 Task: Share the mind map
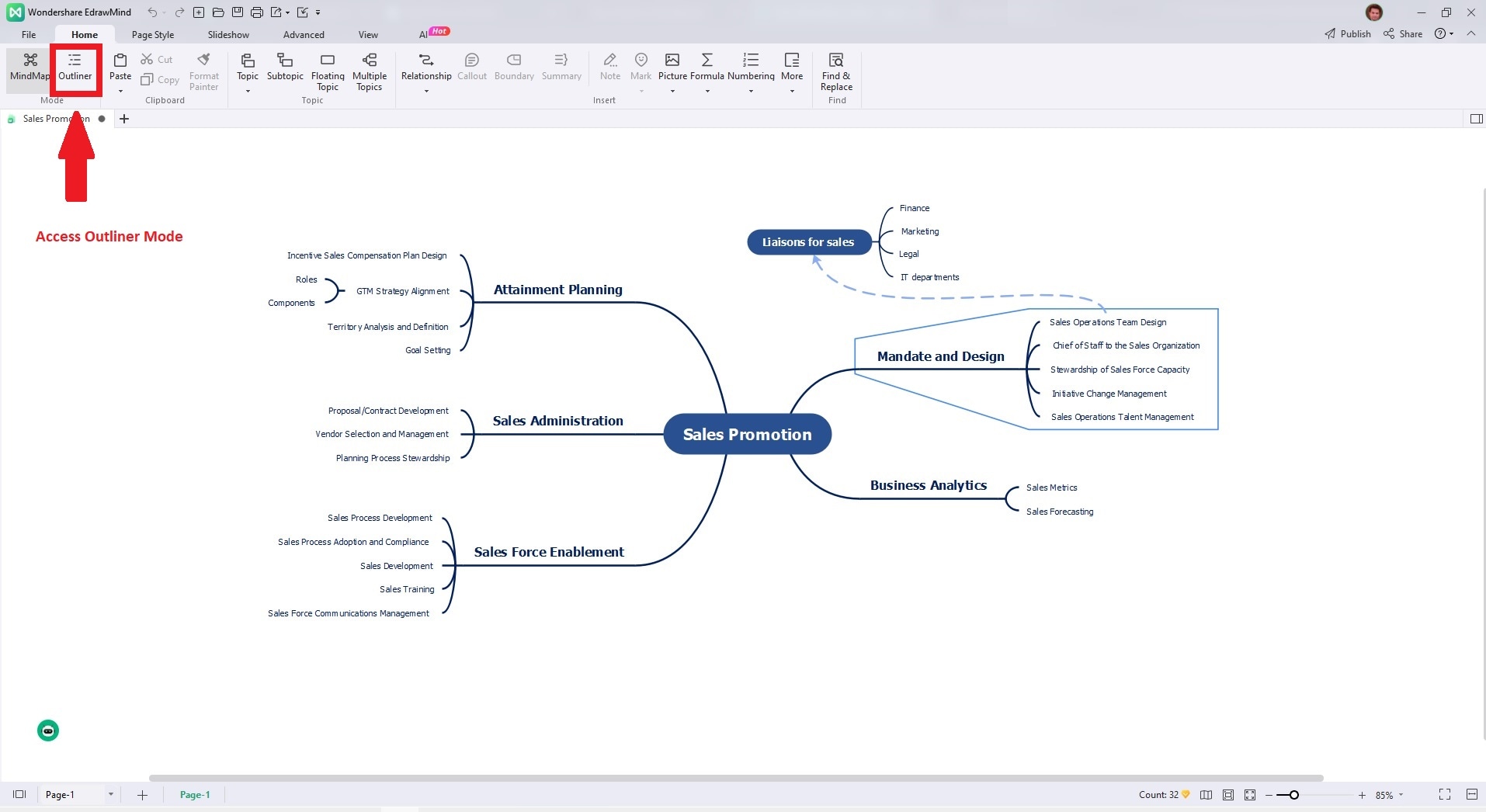tap(1403, 33)
